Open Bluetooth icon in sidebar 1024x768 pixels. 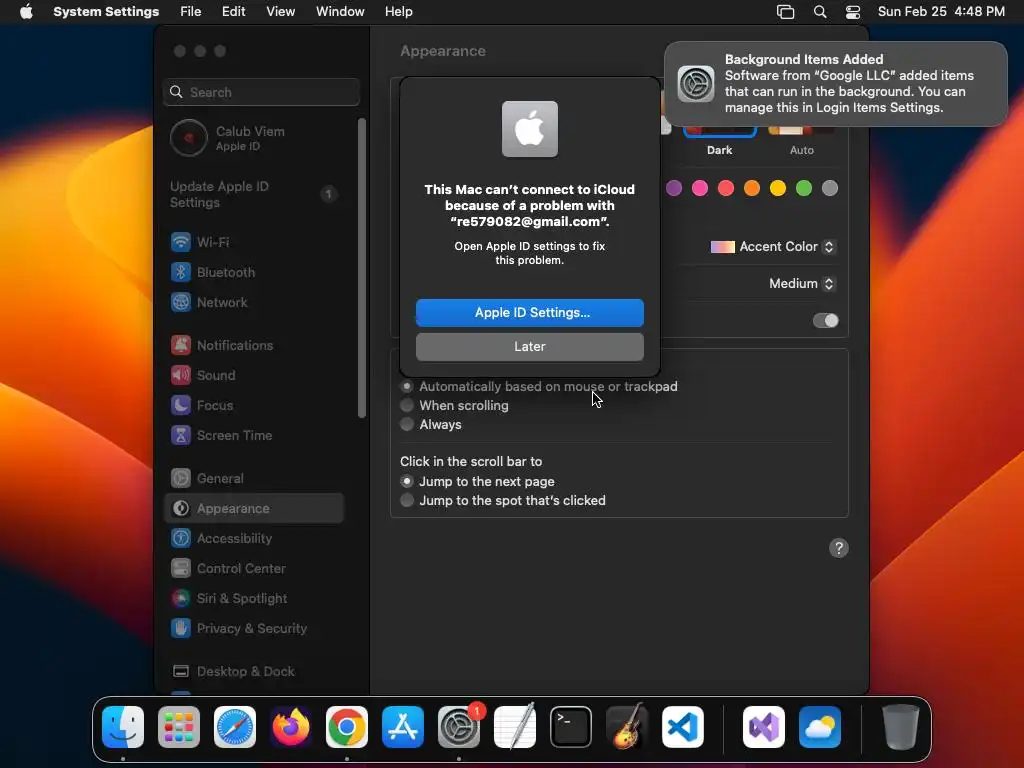pyautogui.click(x=181, y=272)
